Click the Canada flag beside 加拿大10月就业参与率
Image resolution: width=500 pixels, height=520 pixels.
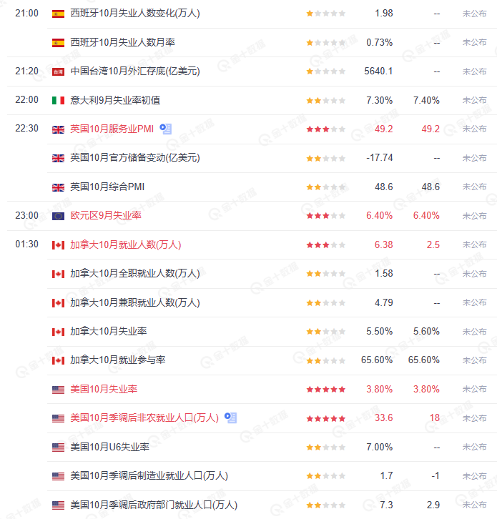tap(58, 361)
